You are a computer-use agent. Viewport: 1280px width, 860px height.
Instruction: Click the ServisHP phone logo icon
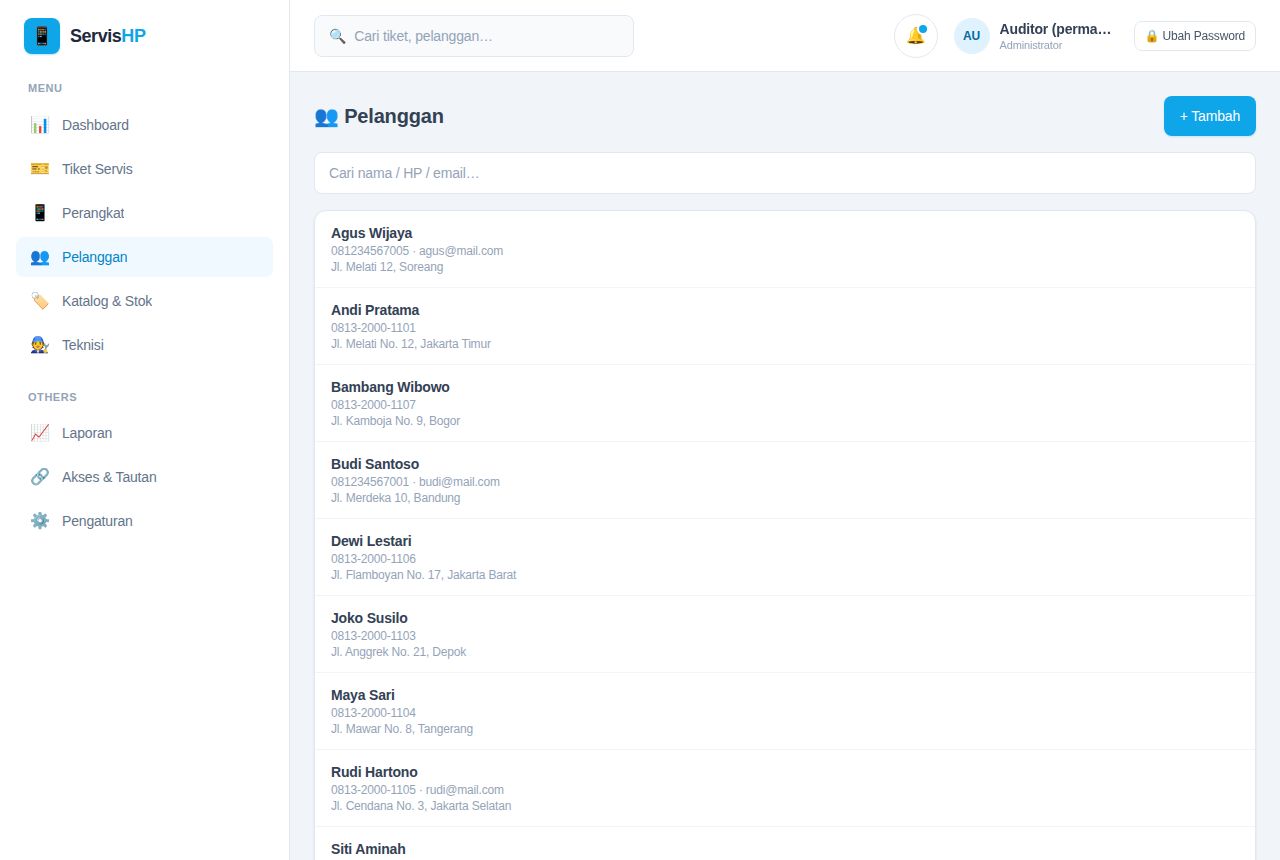pos(42,36)
